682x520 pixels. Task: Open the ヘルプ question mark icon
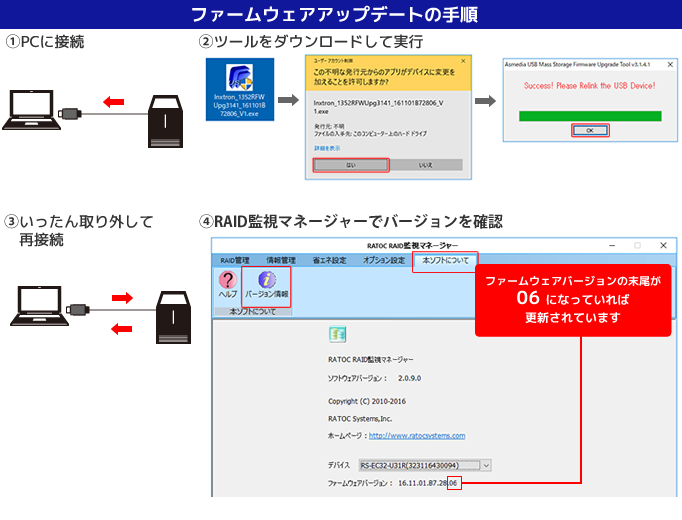(227, 284)
